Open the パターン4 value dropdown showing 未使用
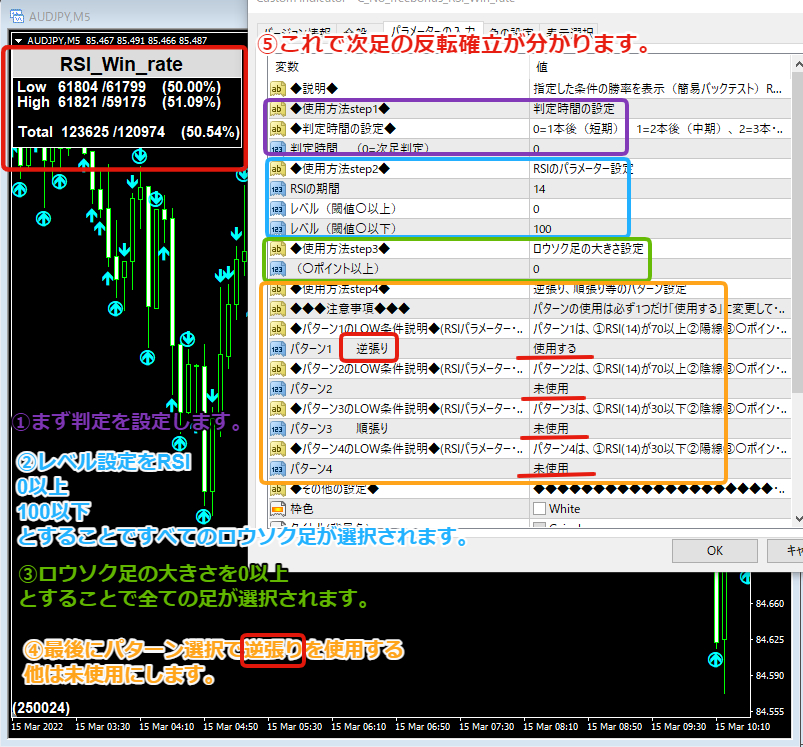 pos(660,468)
